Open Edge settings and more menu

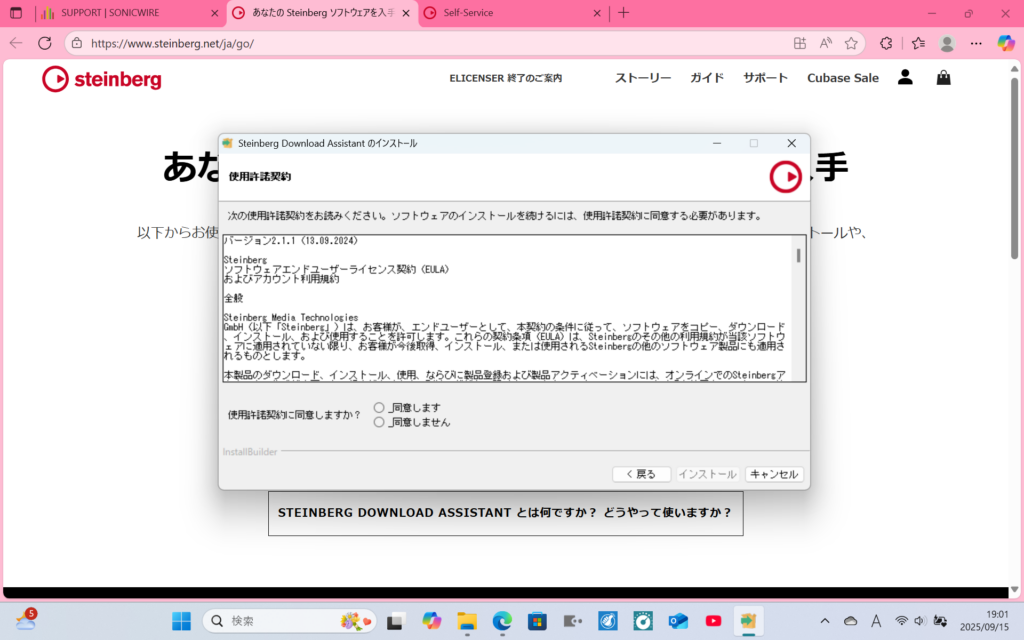pyautogui.click(x=976, y=43)
